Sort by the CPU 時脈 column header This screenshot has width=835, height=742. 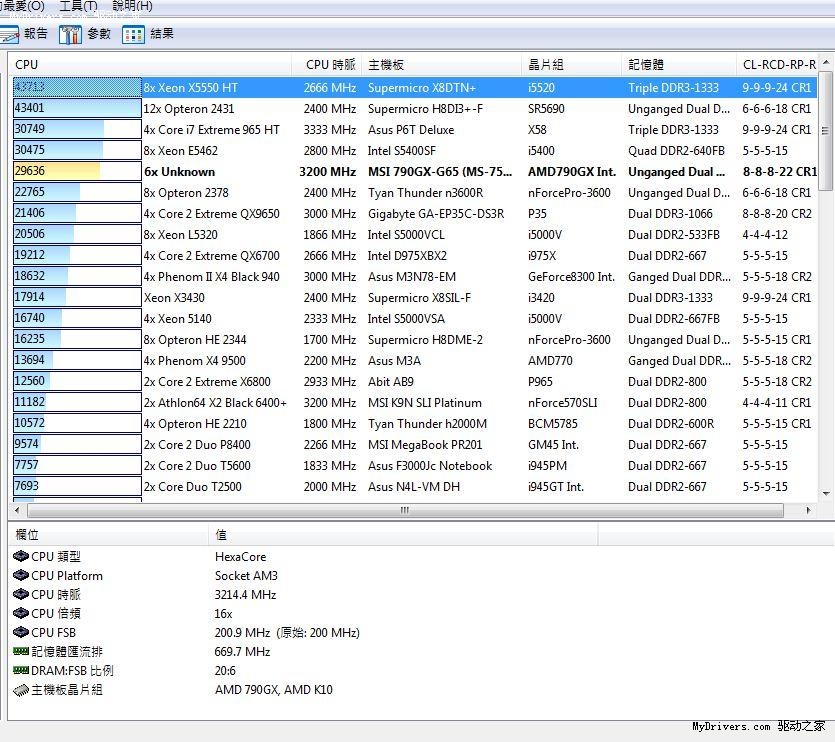click(330, 65)
